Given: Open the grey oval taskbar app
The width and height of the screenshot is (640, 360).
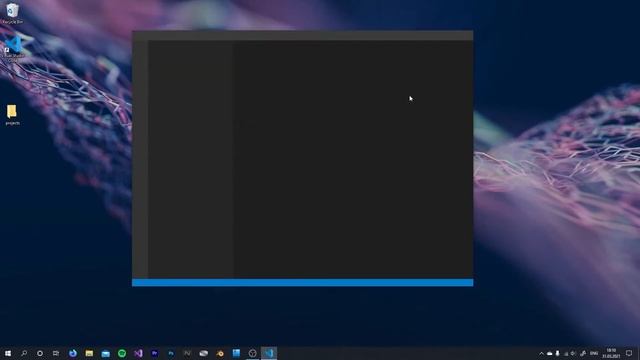Looking at the screenshot, I should coord(203,353).
